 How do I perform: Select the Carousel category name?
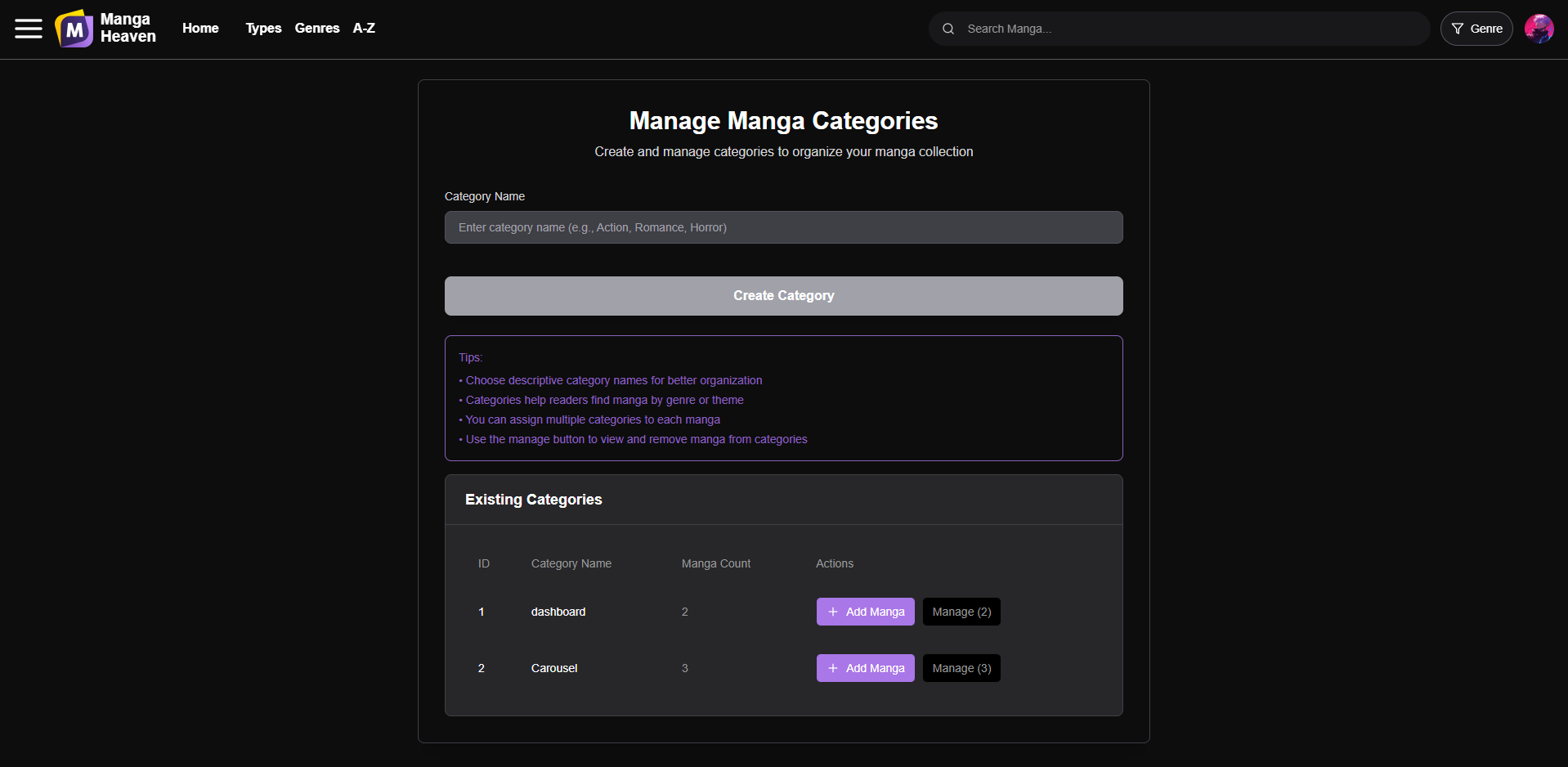(x=554, y=668)
